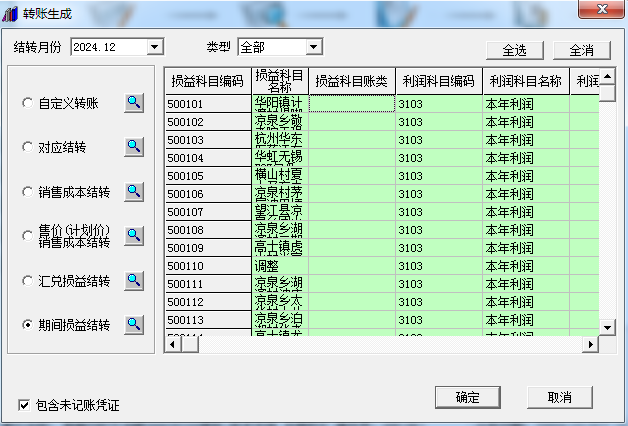Open search icon beside 销售成本结转

pos(134,192)
